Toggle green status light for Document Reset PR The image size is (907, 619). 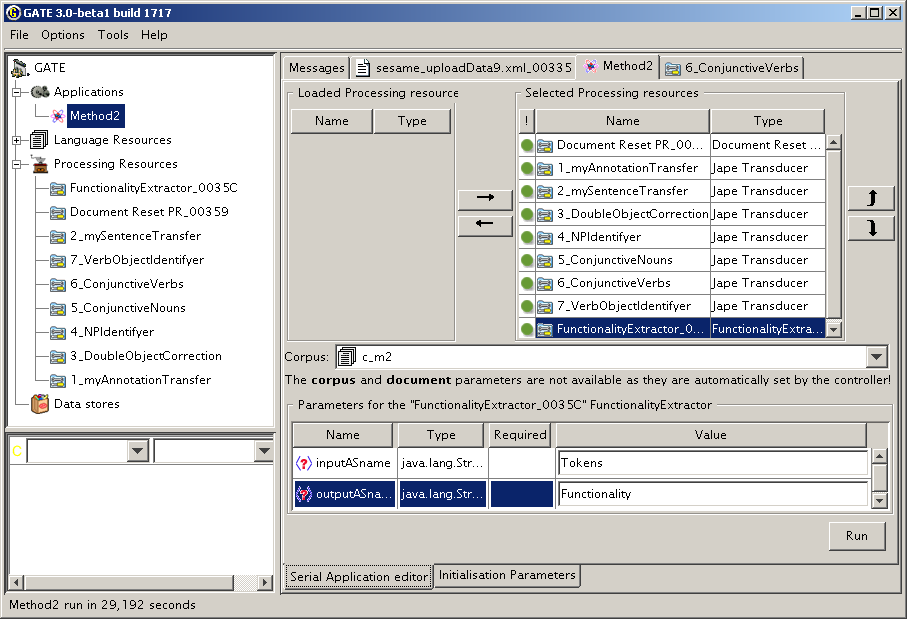526,145
